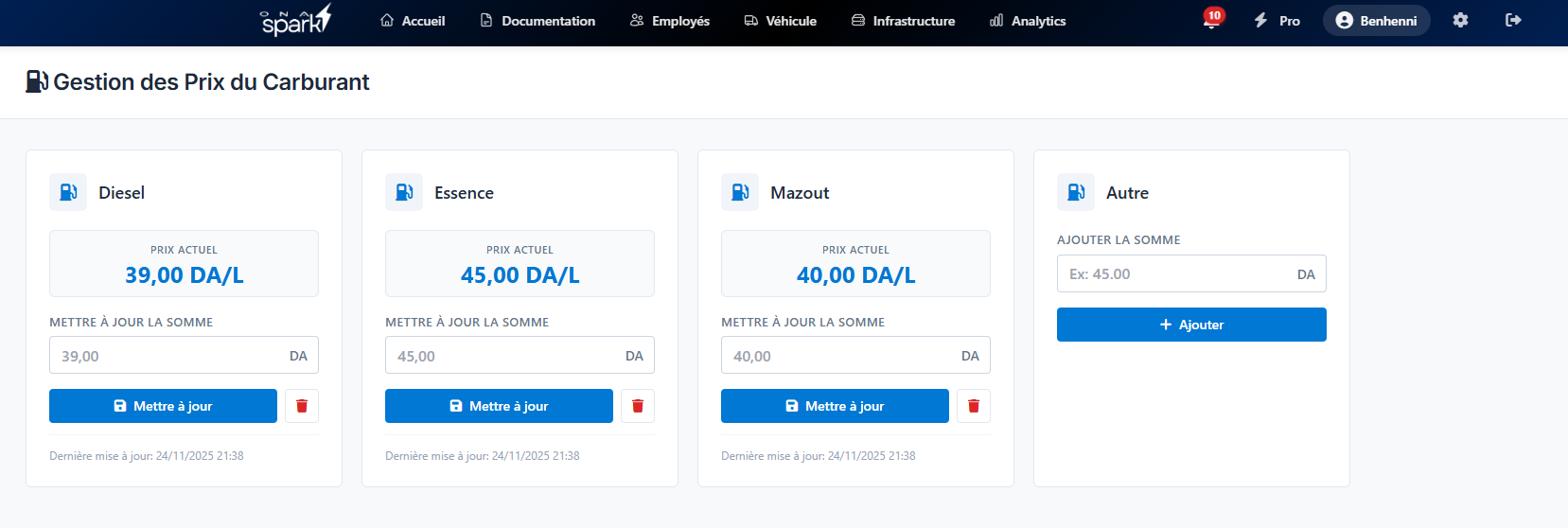Open the Véhicule menu
The image size is (1568, 528).
point(781,21)
